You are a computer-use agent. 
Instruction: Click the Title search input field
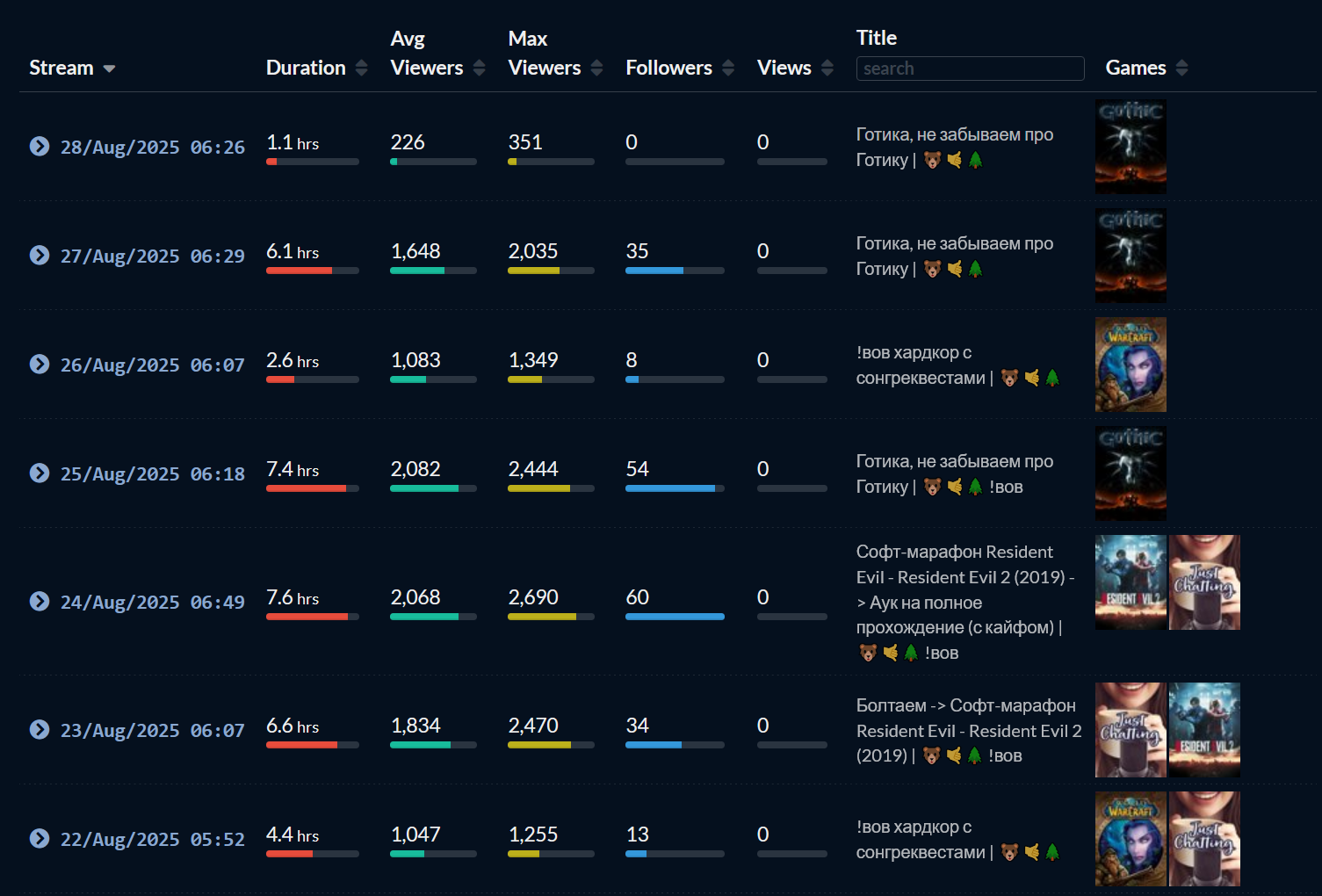tap(970, 69)
